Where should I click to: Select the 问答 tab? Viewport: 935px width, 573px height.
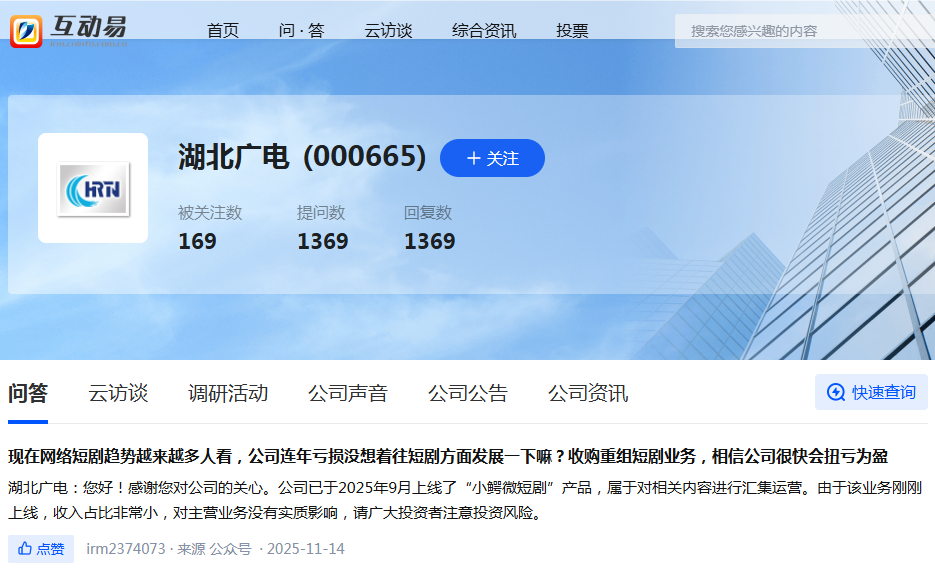coord(28,394)
